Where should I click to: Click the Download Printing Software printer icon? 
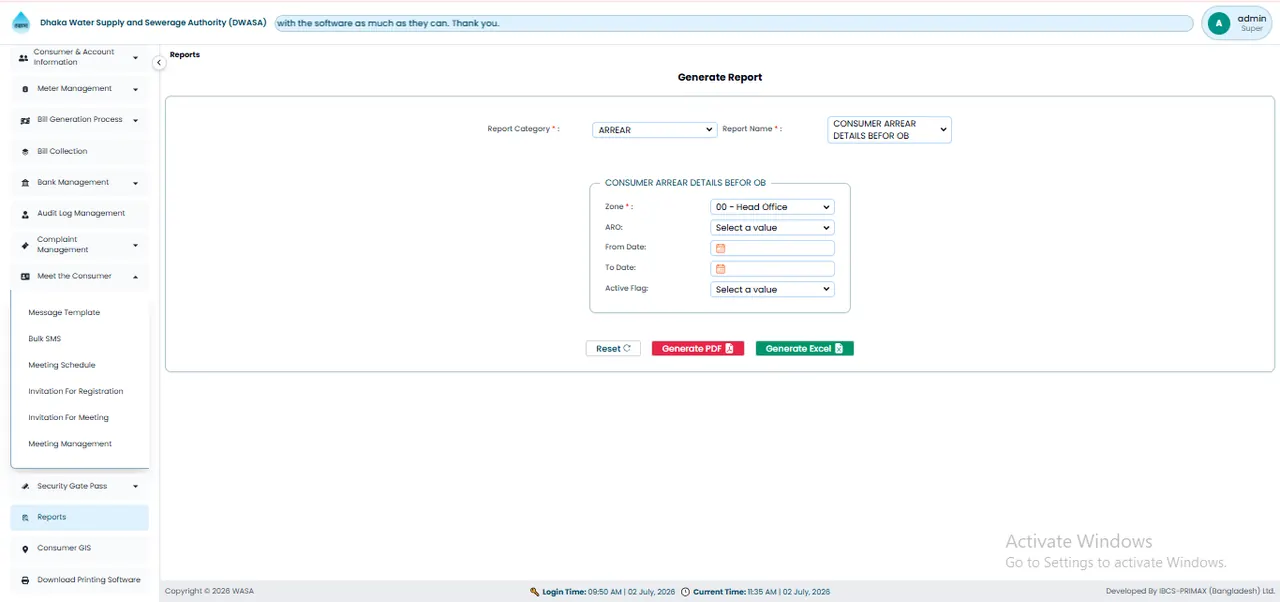[x=25, y=580]
